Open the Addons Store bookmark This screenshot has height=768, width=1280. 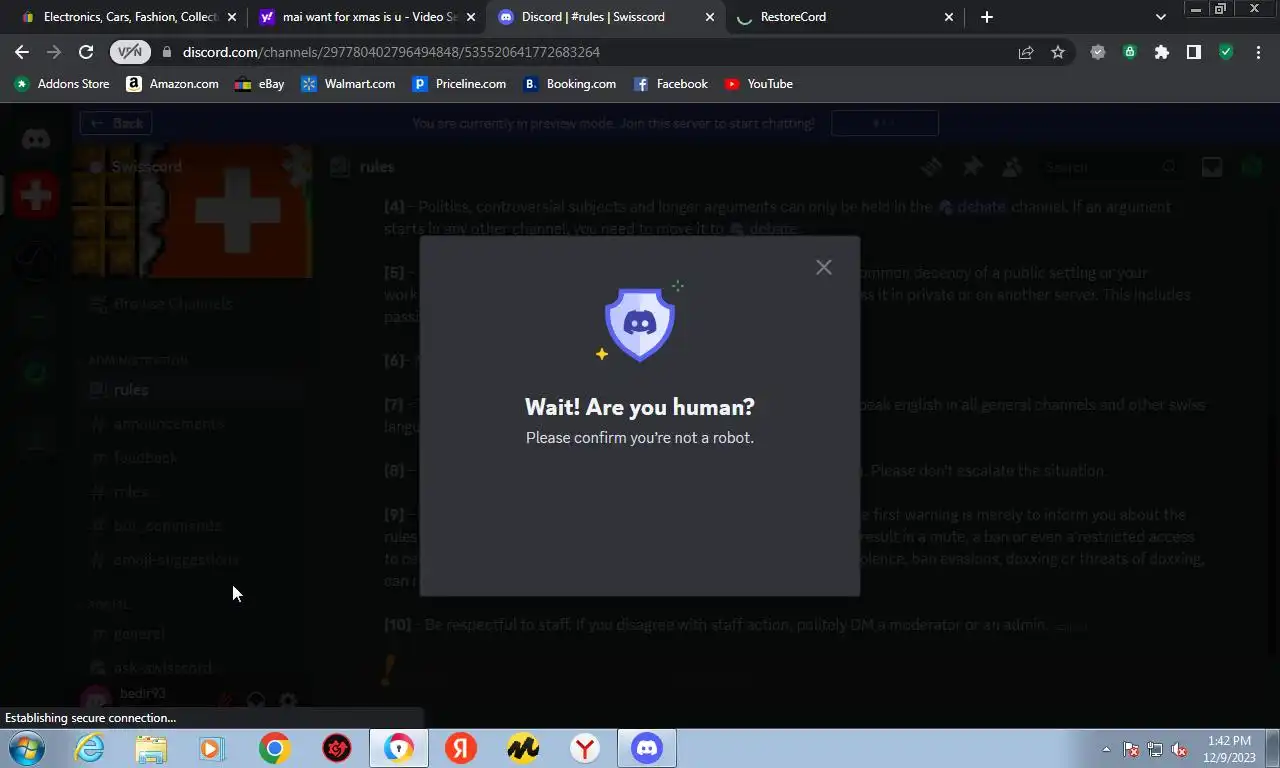coord(61,84)
